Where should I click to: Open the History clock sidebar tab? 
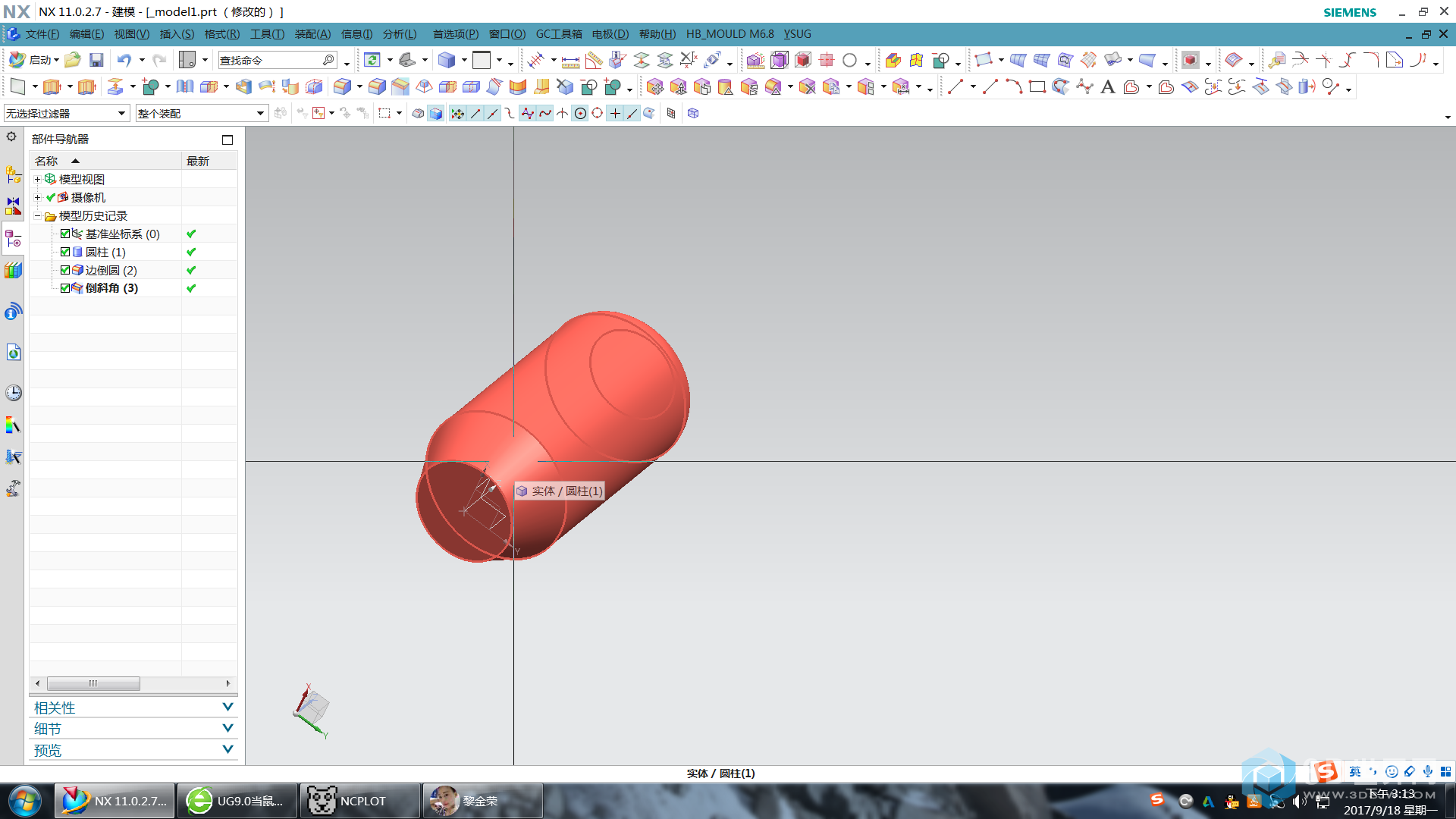pos(13,393)
